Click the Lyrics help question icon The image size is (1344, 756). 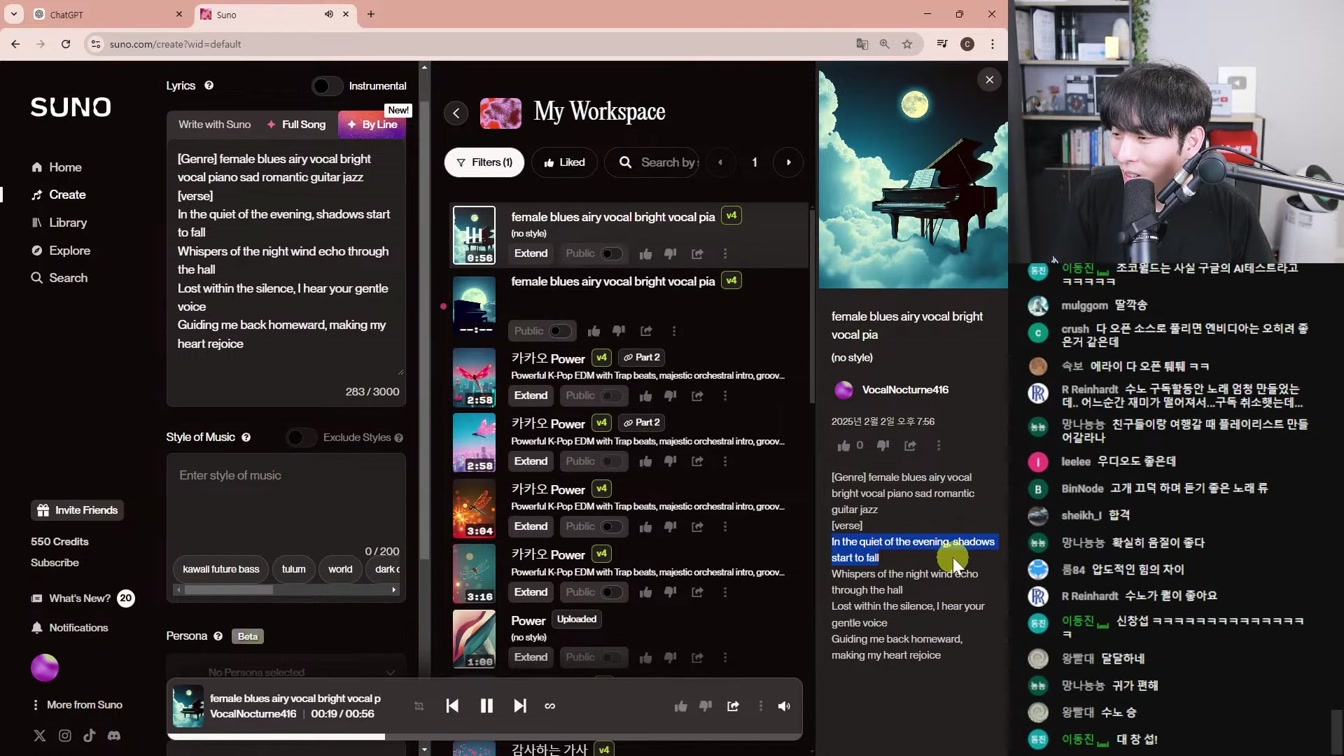209,86
